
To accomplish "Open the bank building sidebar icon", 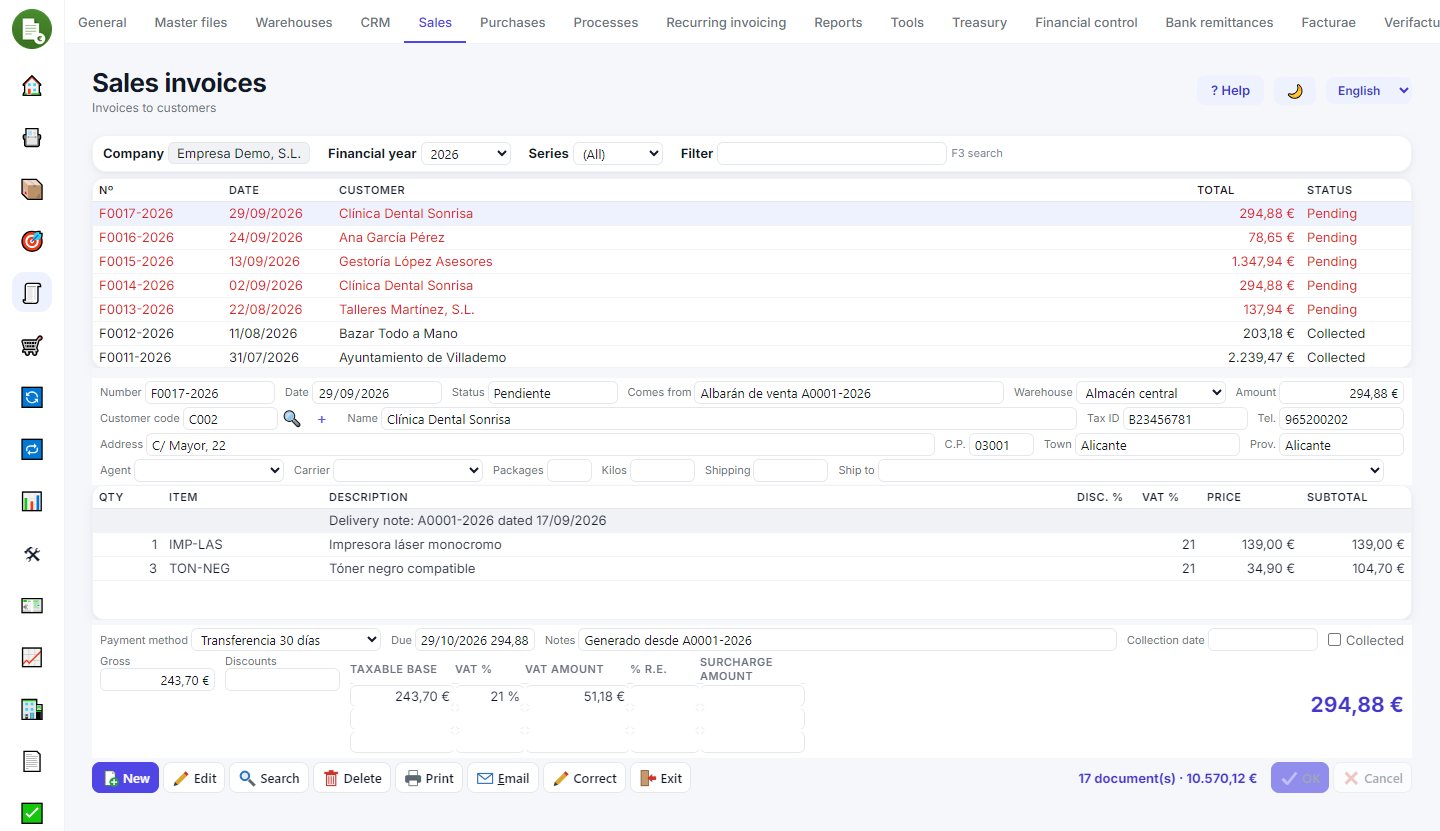I will (x=32, y=709).
